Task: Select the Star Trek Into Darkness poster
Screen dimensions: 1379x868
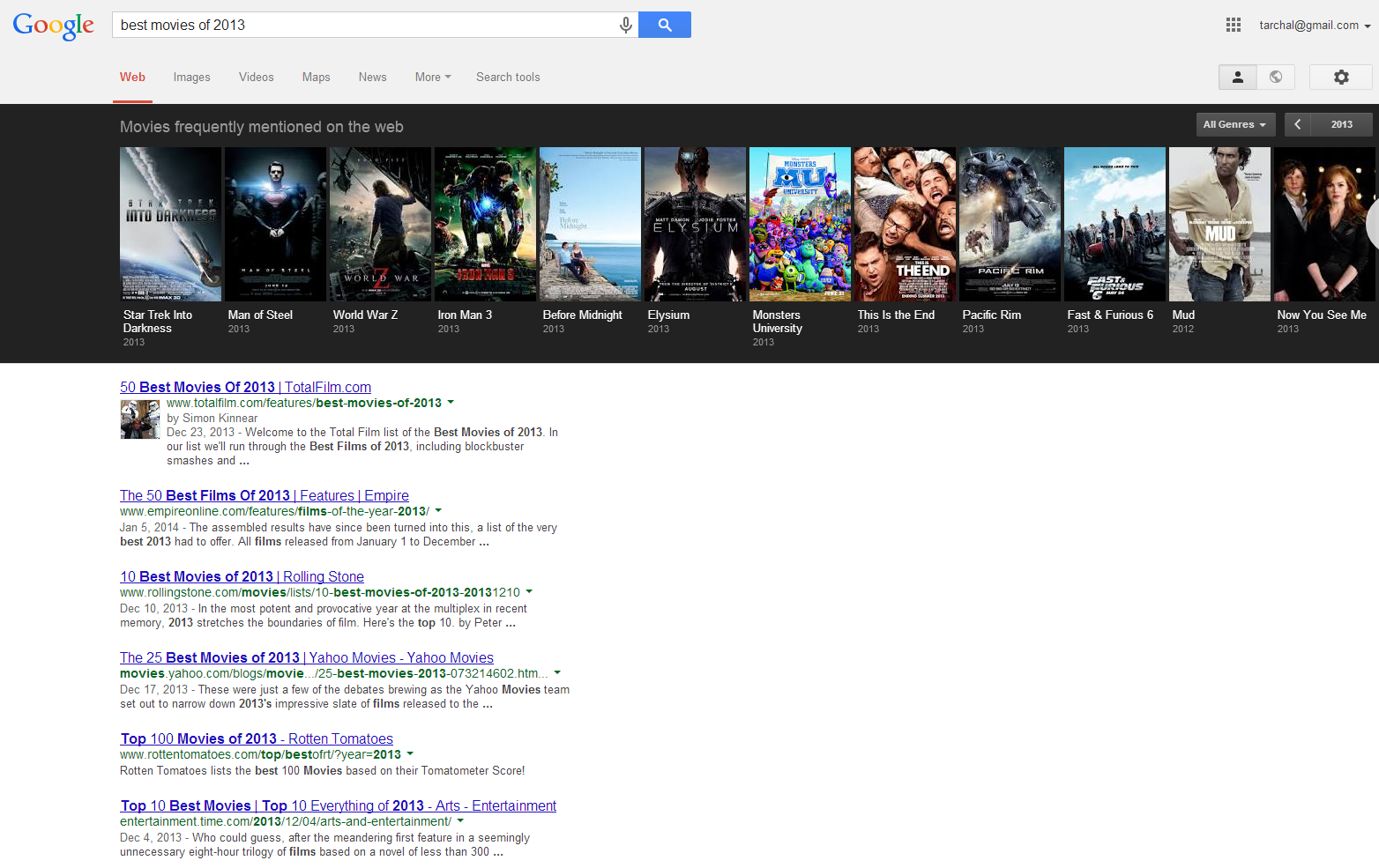Action: pos(170,224)
